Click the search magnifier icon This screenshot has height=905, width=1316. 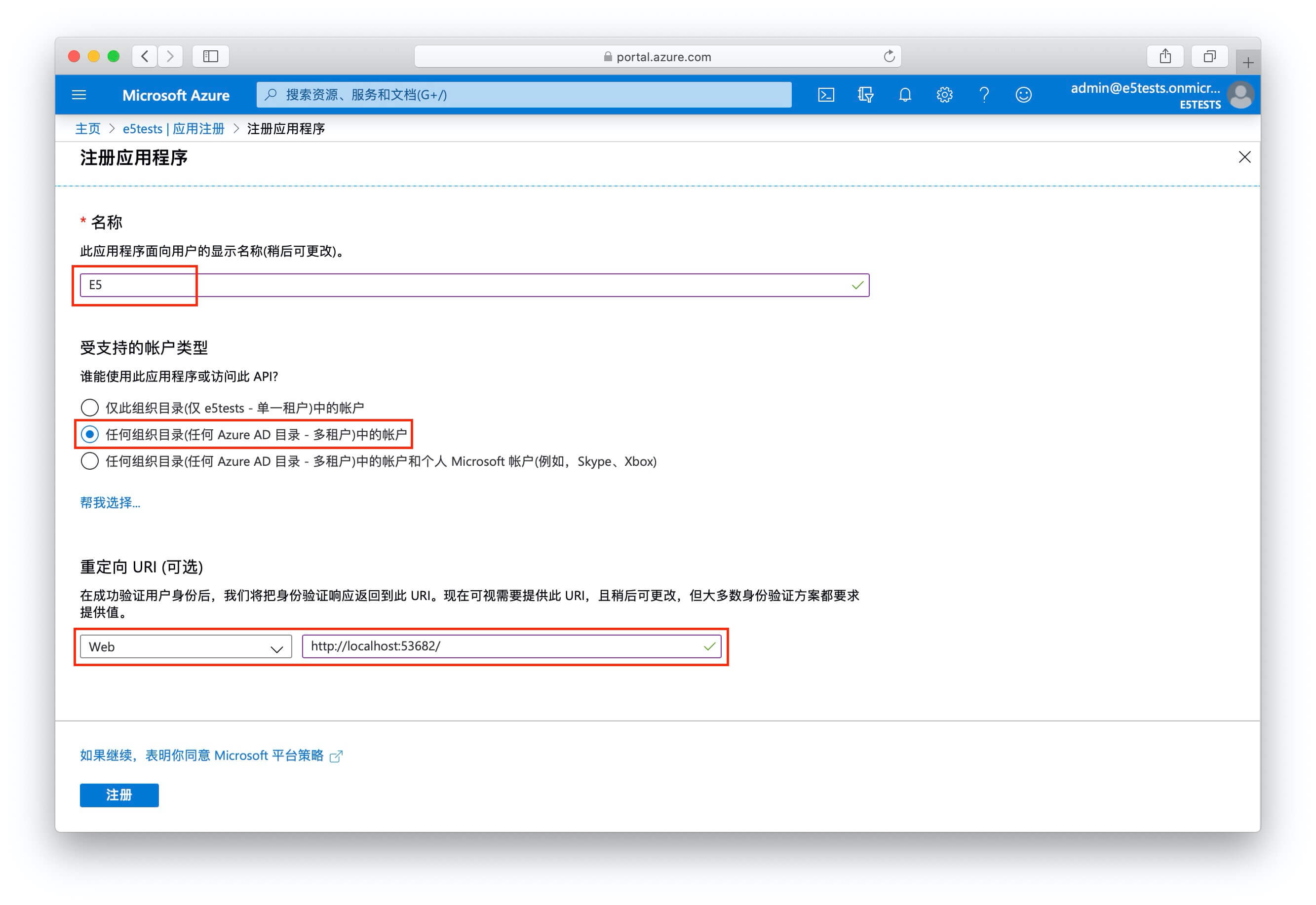click(x=271, y=94)
